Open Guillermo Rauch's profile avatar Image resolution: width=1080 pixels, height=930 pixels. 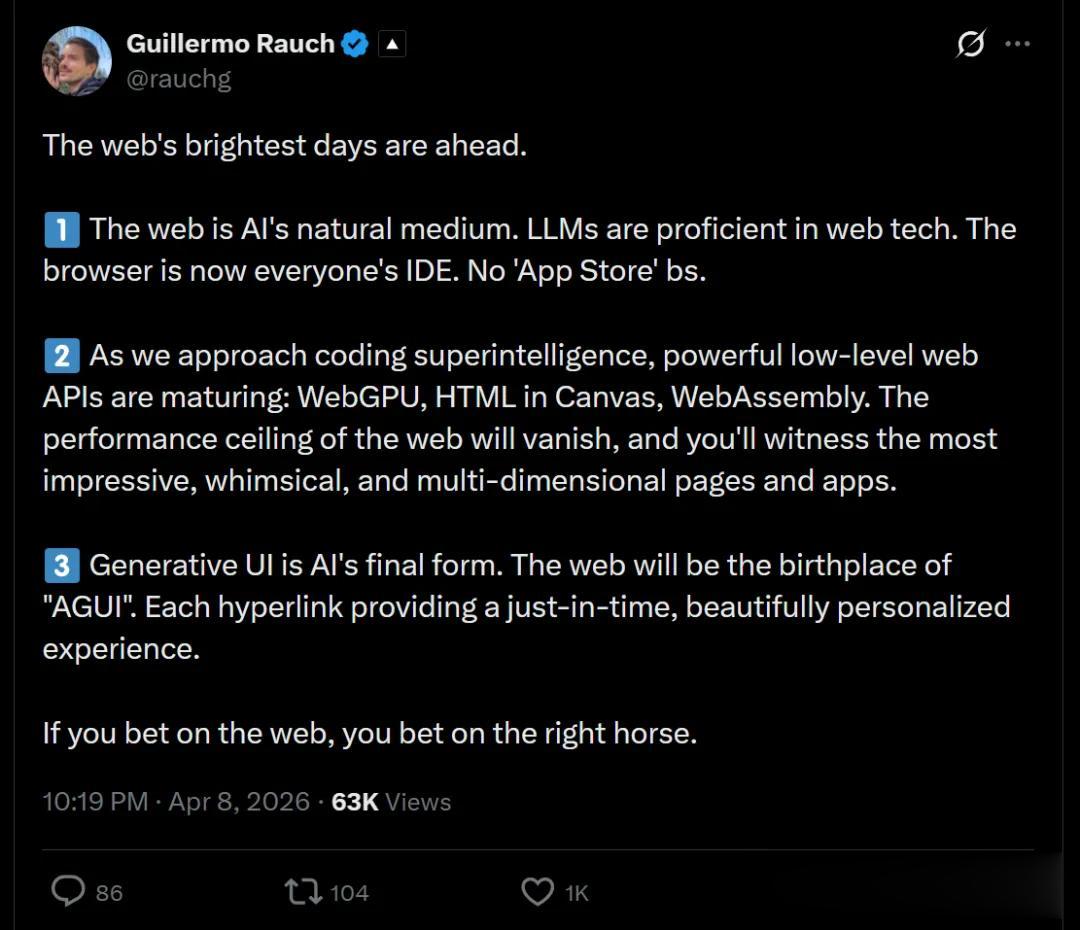[77, 61]
